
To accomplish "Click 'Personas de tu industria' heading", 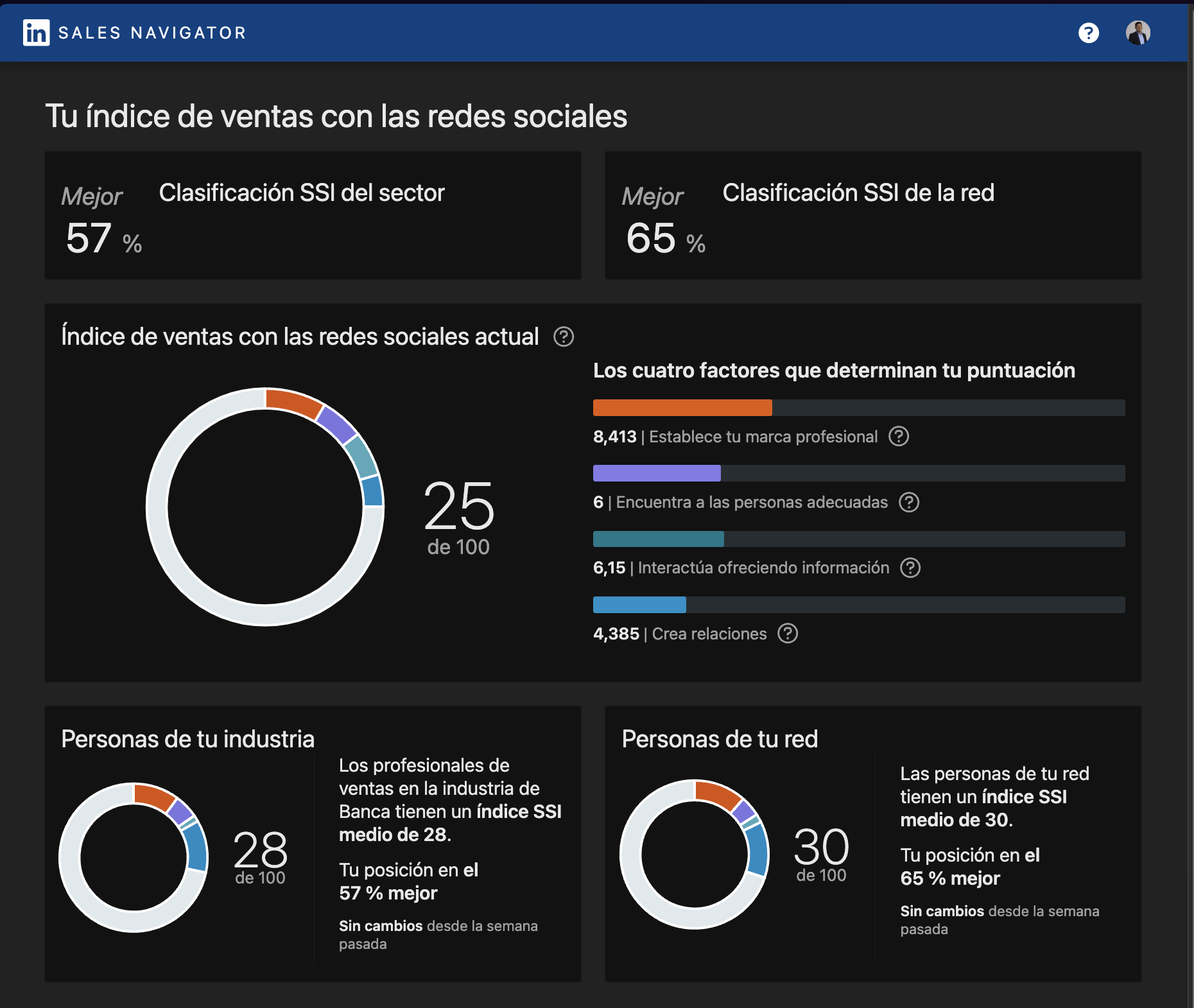I will [187, 739].
